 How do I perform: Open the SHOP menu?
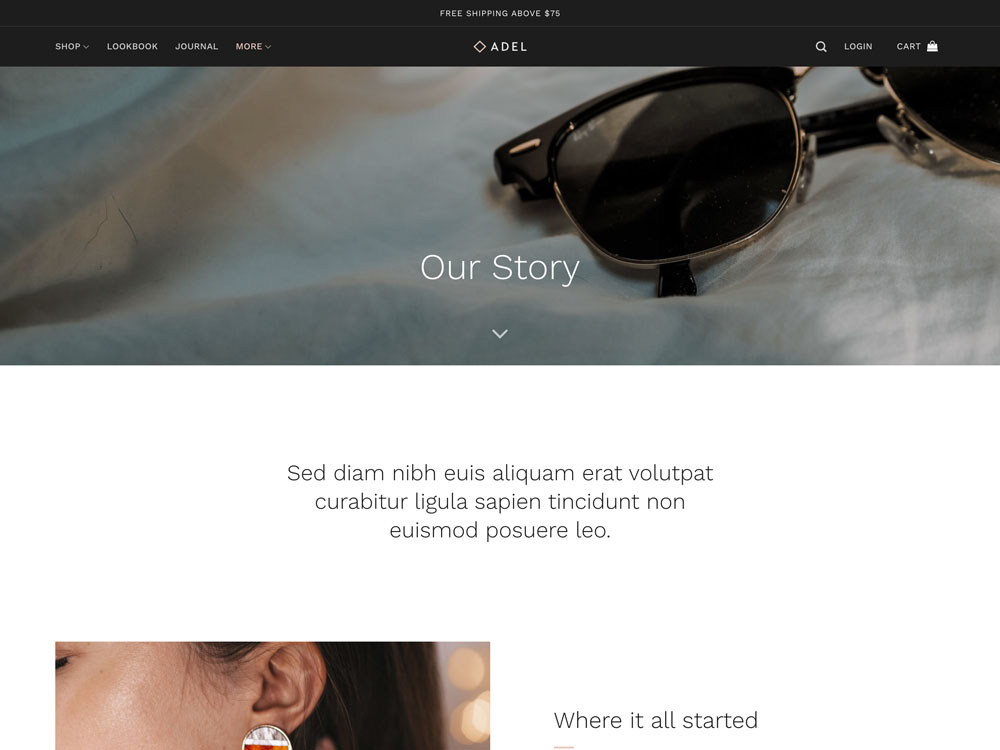[x=68, y=47]
